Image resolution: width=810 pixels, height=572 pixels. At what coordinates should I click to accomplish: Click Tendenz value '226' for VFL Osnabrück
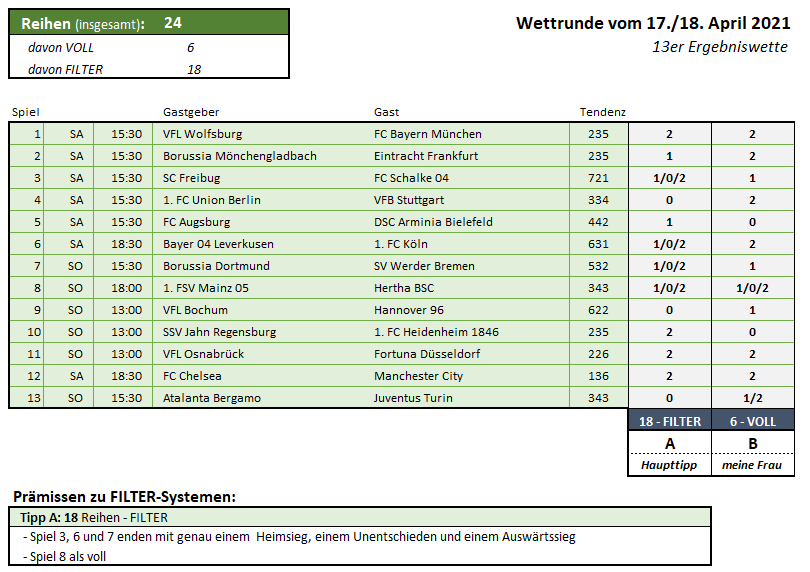[x=598, y=354]
